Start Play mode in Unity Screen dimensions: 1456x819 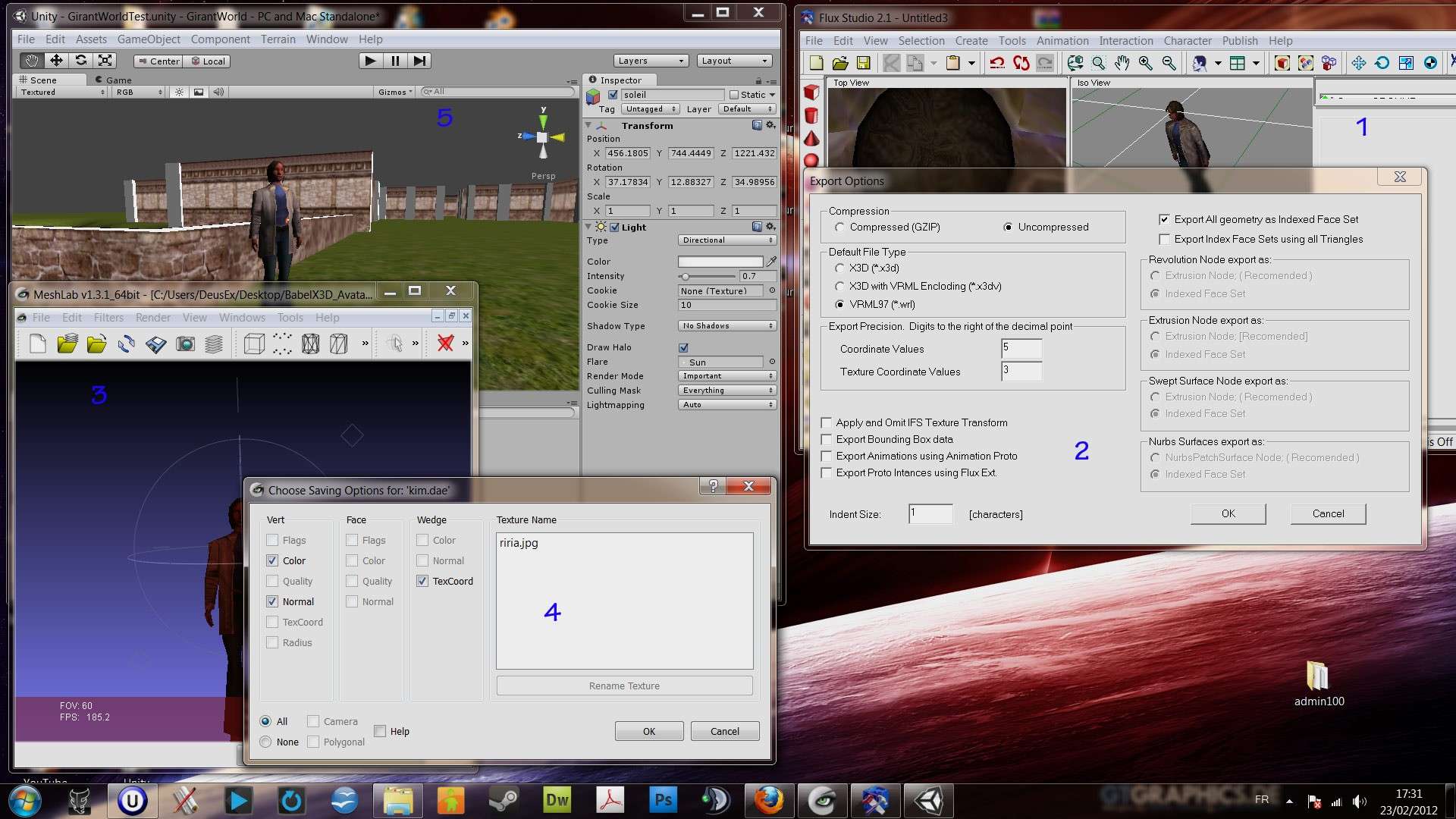coord(370,61)
